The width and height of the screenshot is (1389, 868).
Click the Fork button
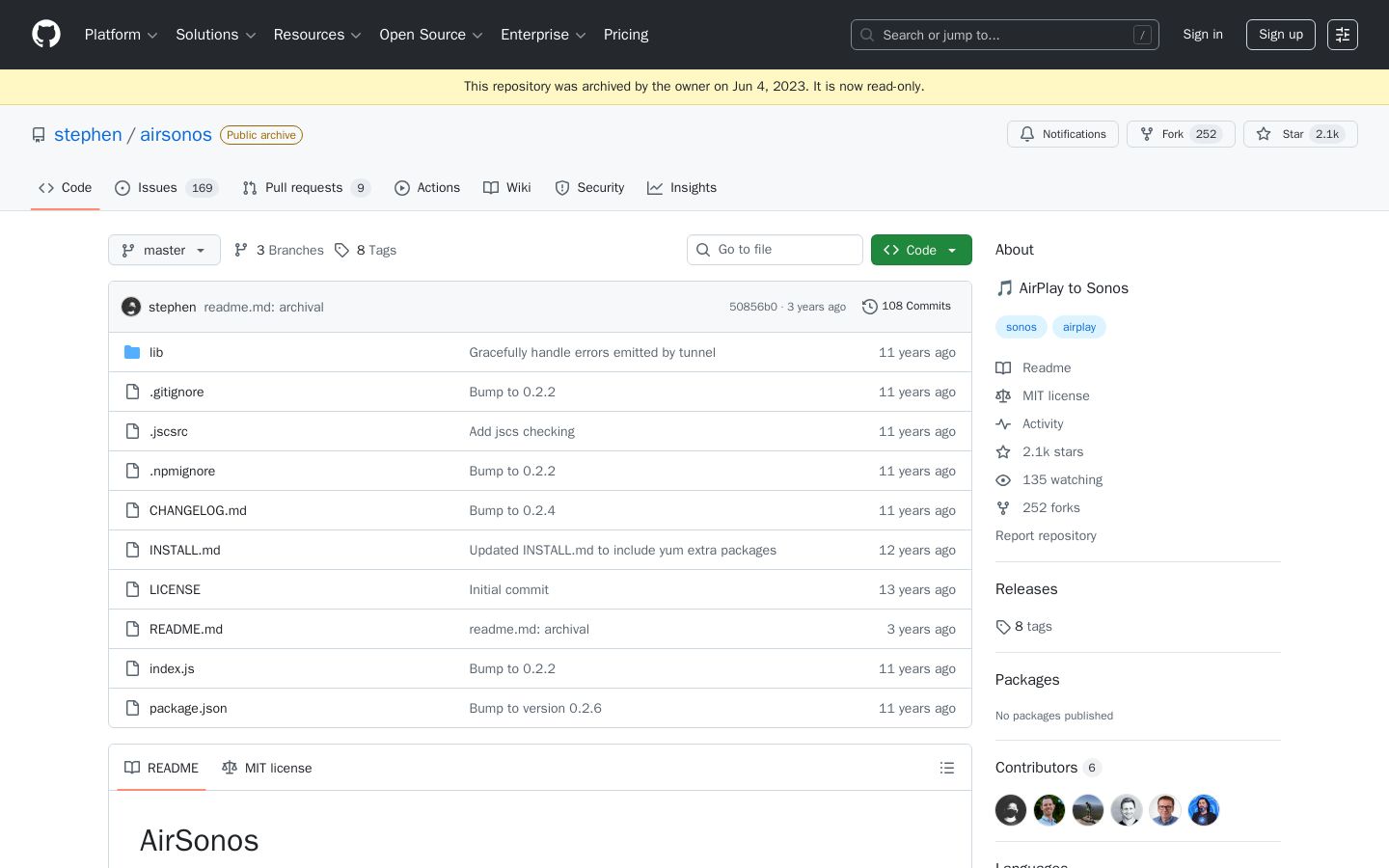point(1181,134)
